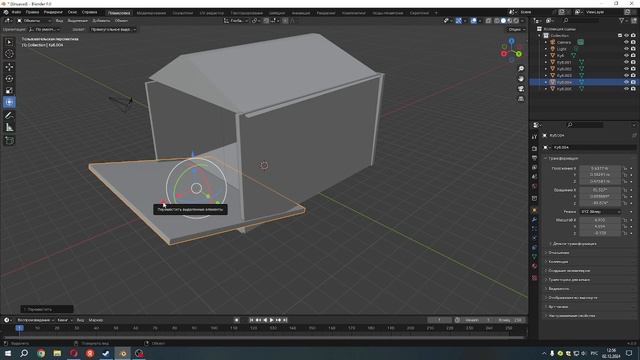Open the Modifiers wrench tab icon
This screenshot has height=360, width=640.
coord(534,220)
